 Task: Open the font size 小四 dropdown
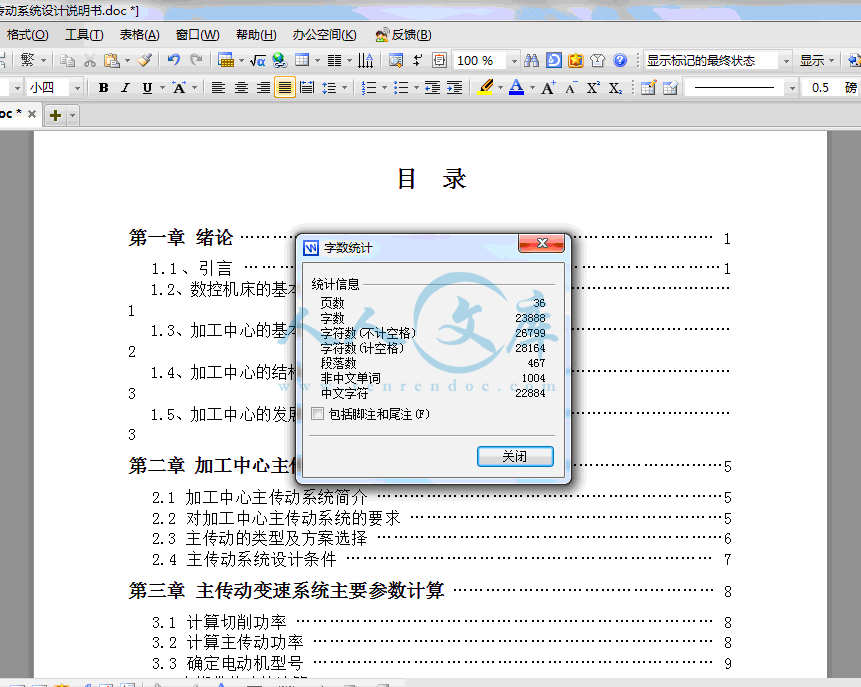(77, 88)
